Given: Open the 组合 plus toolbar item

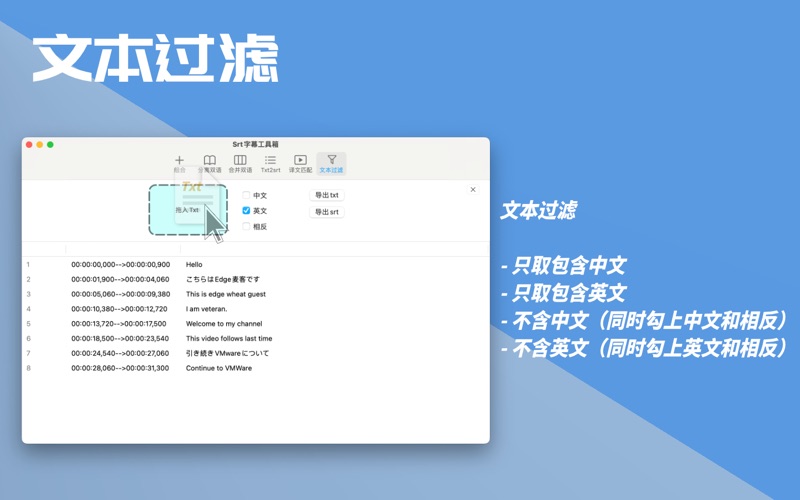Looking at the screenshot, I should point(179,164).
